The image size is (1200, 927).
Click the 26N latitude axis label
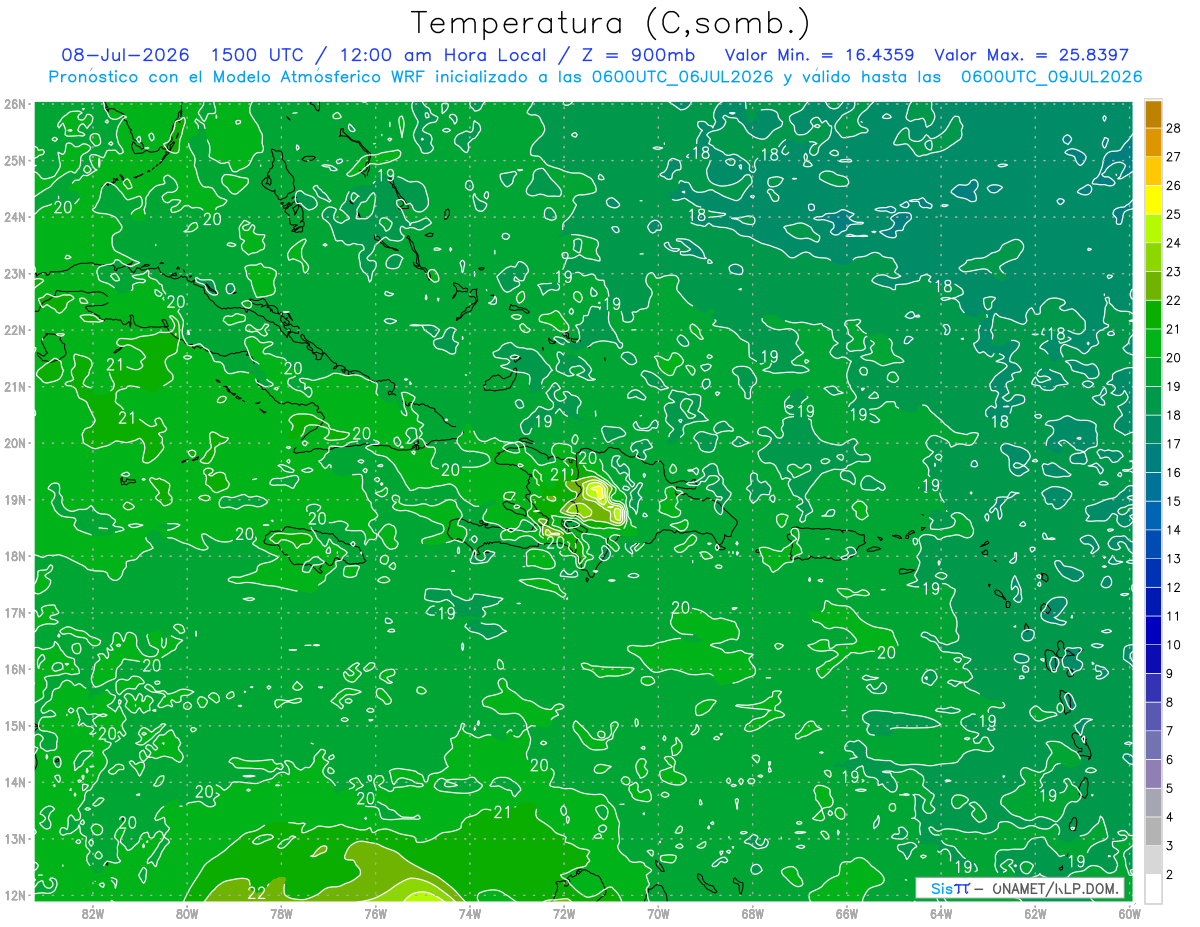(15, 104)
